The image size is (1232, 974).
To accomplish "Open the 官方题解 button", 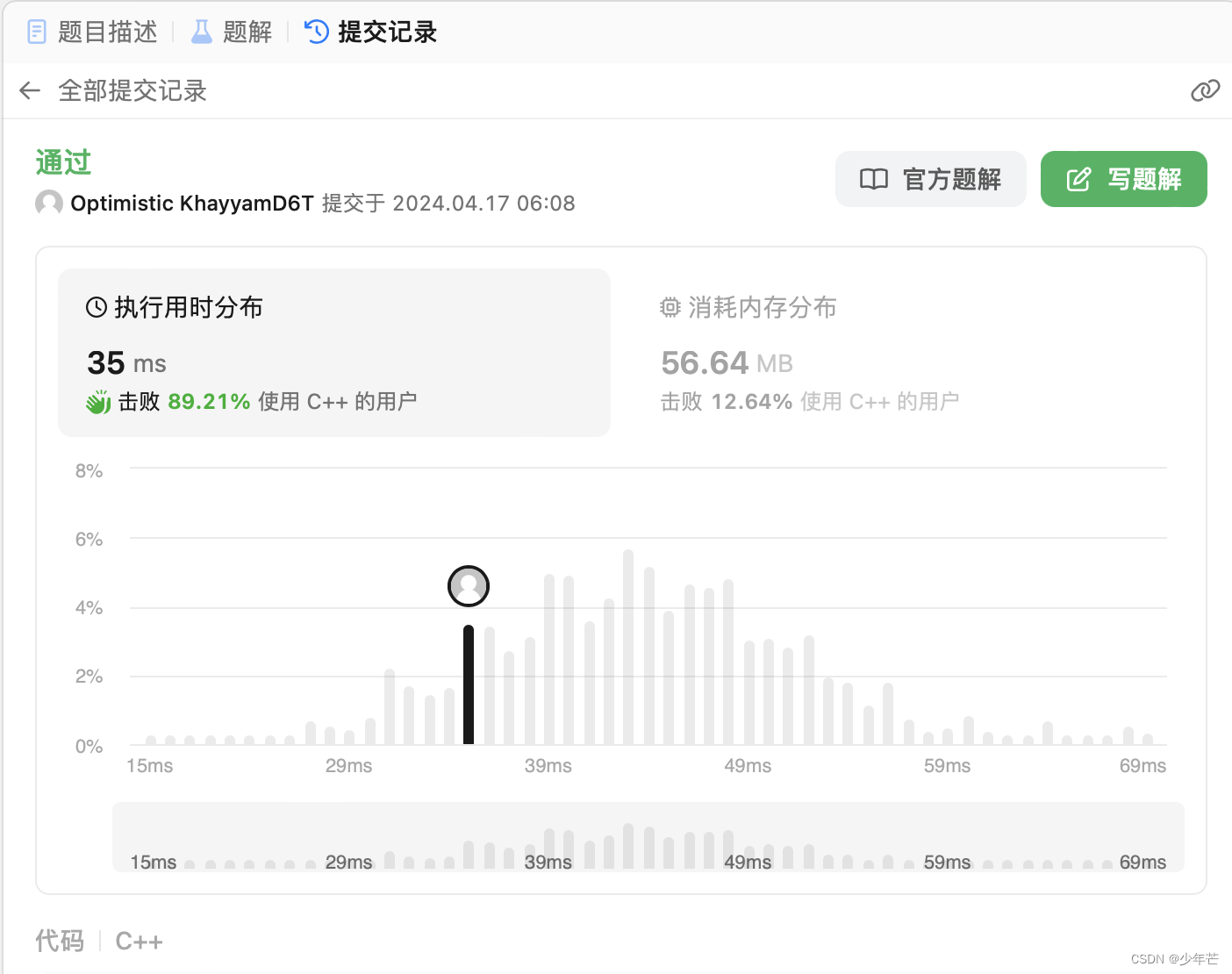I will (931, 179).
